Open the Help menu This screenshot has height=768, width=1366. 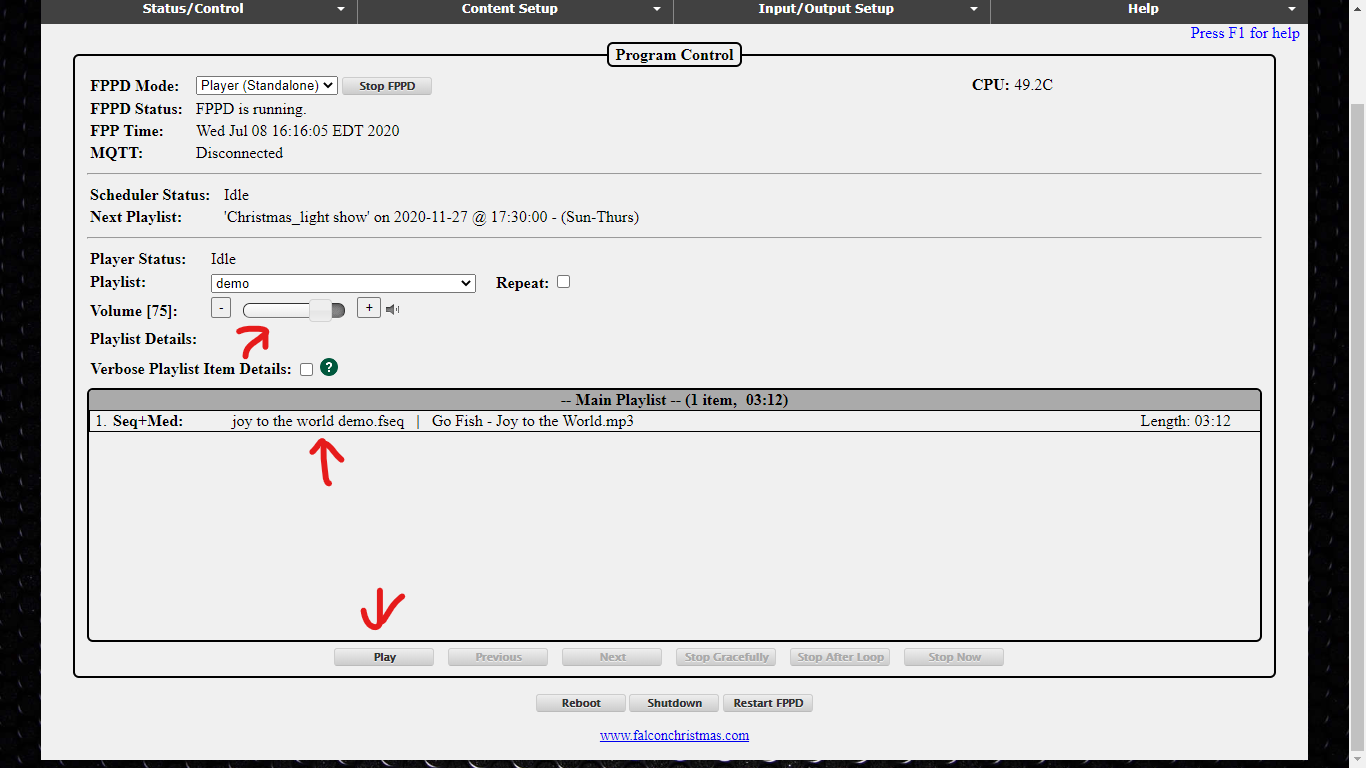[1148, 10]
